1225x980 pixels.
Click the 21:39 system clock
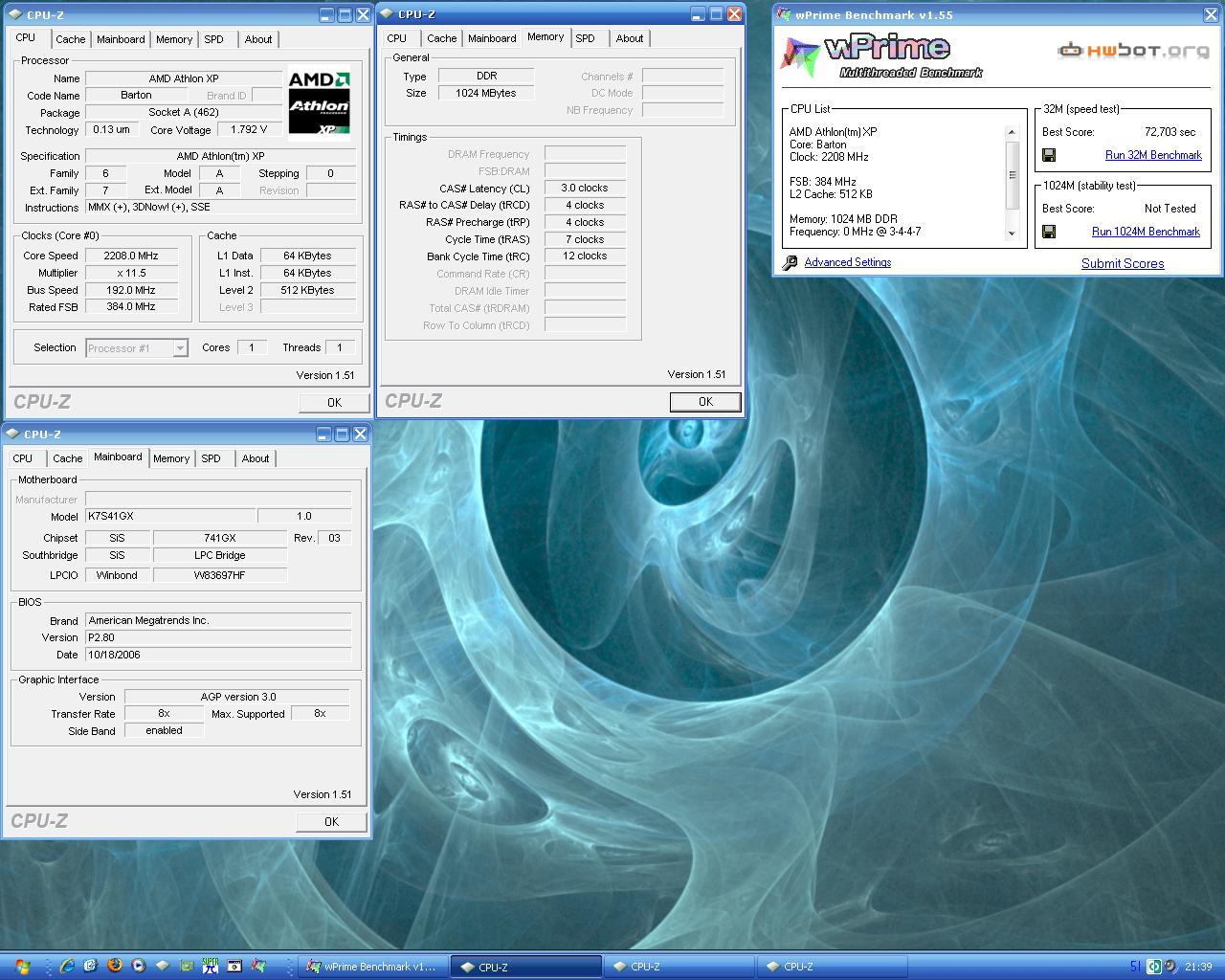click(x=1198, y=967)
